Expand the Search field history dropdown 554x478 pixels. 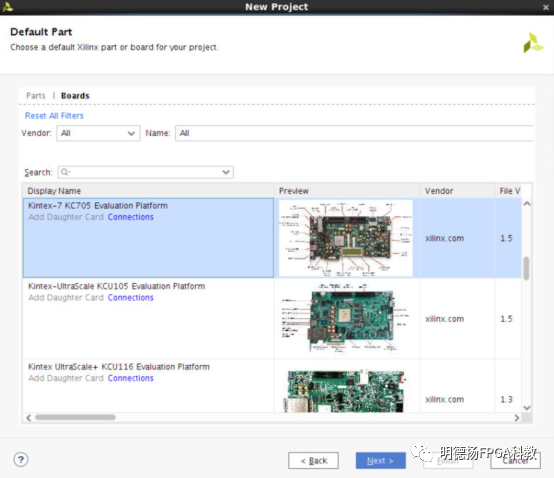226,172
